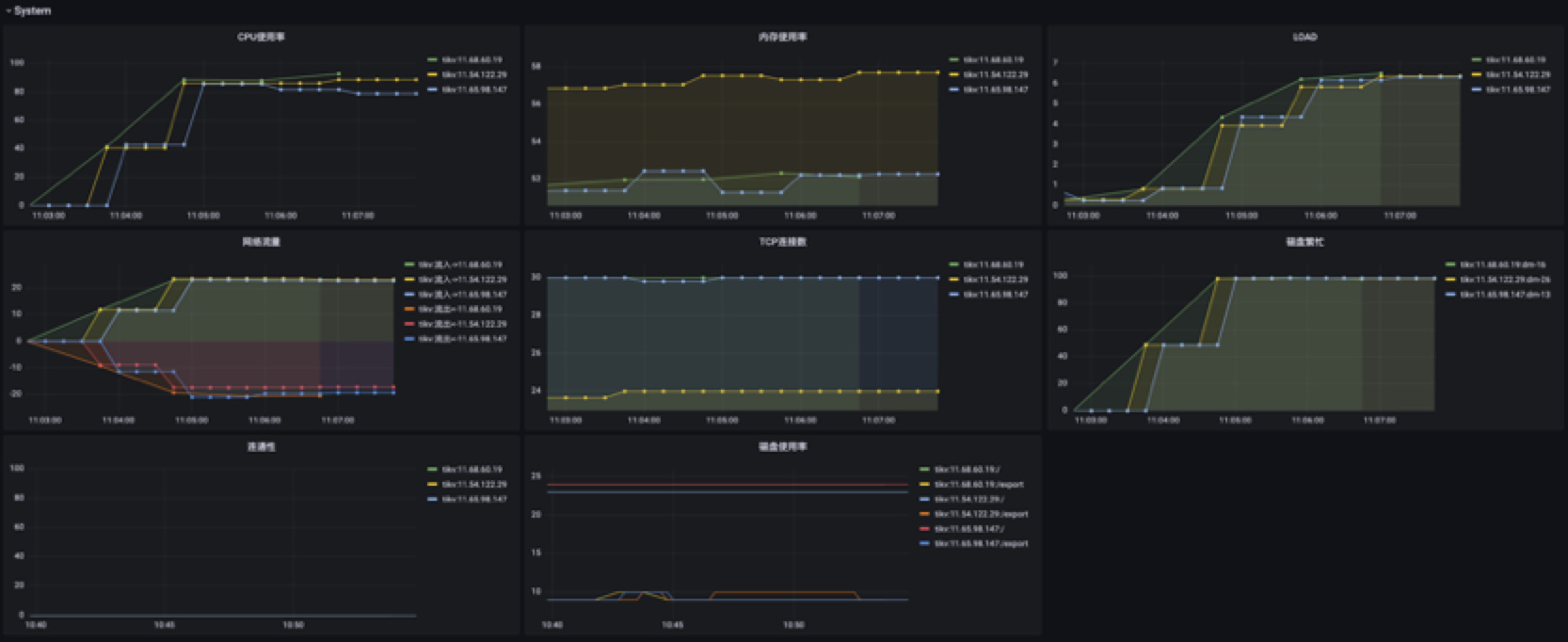Click orange 流出 11.68.60.19 legend color icon
The image size is (1568, 642).
pyautogui.click(x=409, y=309)
